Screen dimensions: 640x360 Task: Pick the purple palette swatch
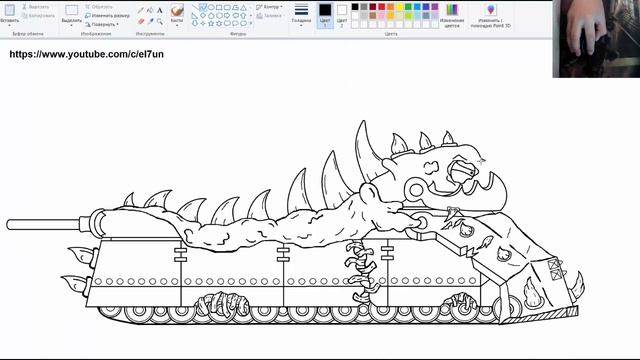click(435, 7)
